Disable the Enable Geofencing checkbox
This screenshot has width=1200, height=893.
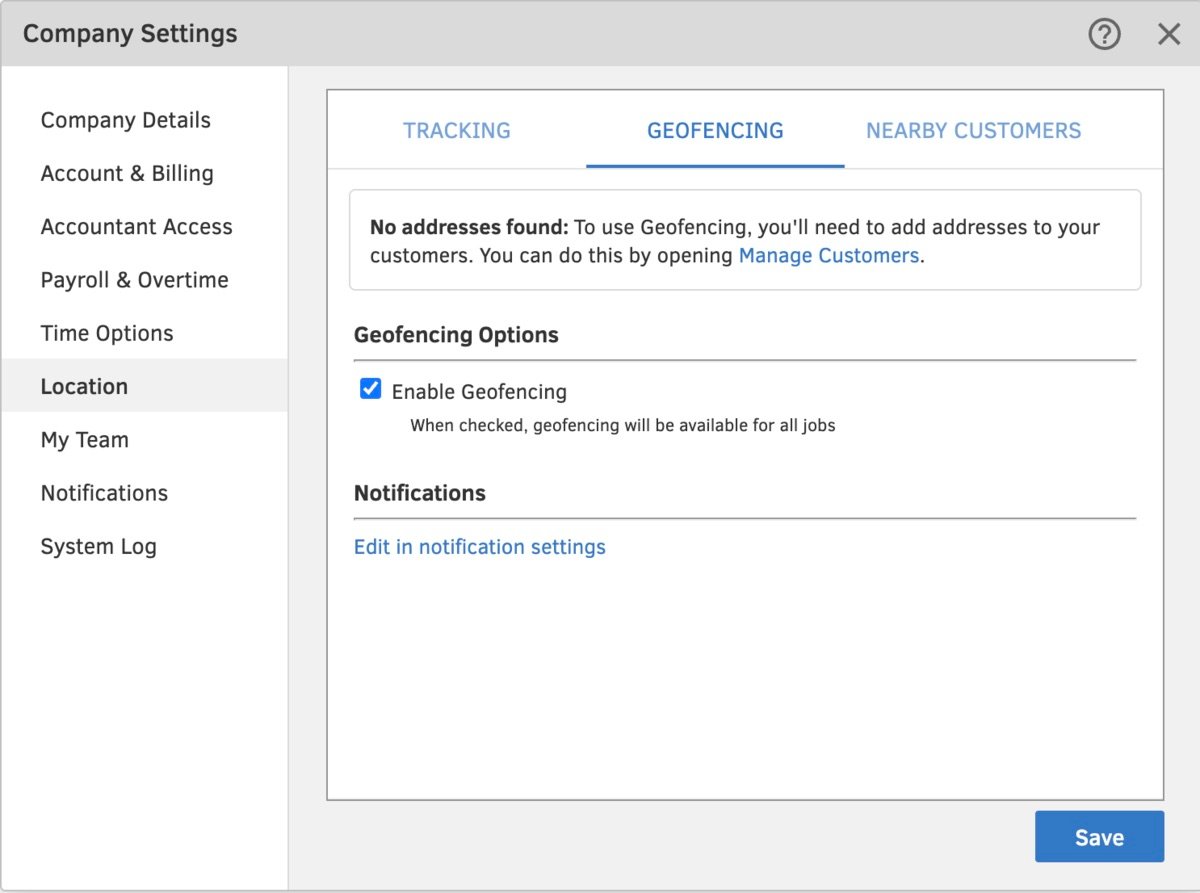coord(370,388)
